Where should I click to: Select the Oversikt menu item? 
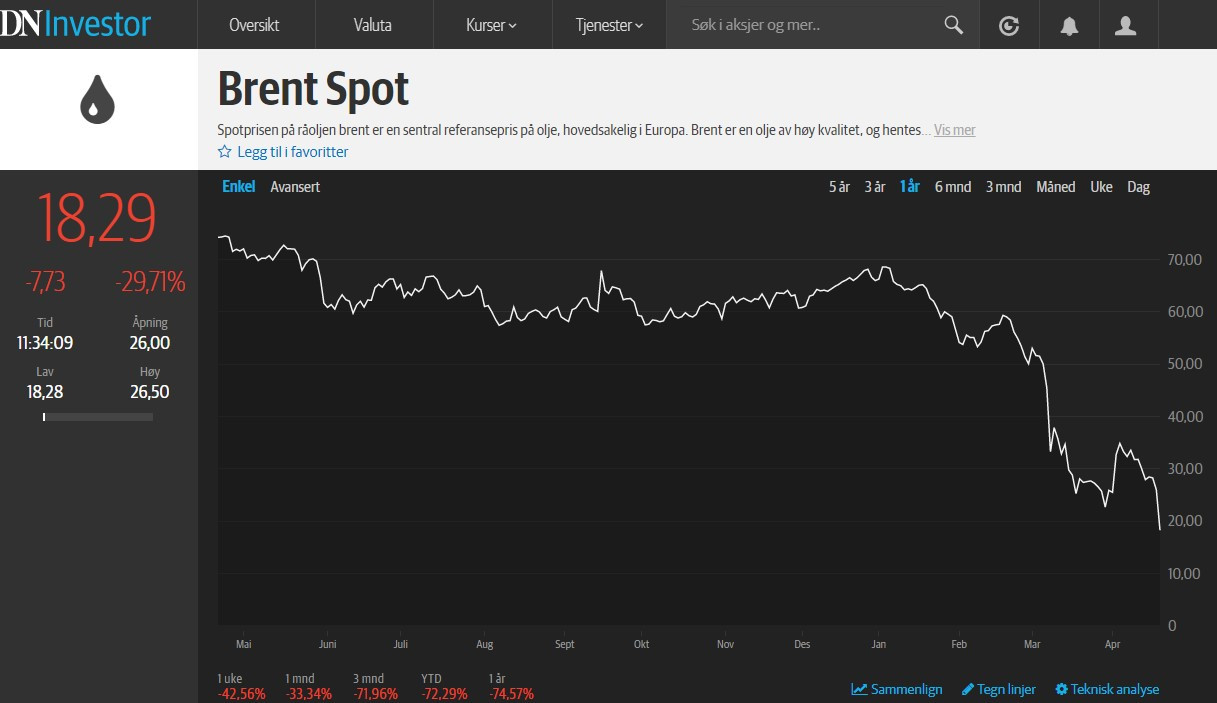(x=256, y=25)
